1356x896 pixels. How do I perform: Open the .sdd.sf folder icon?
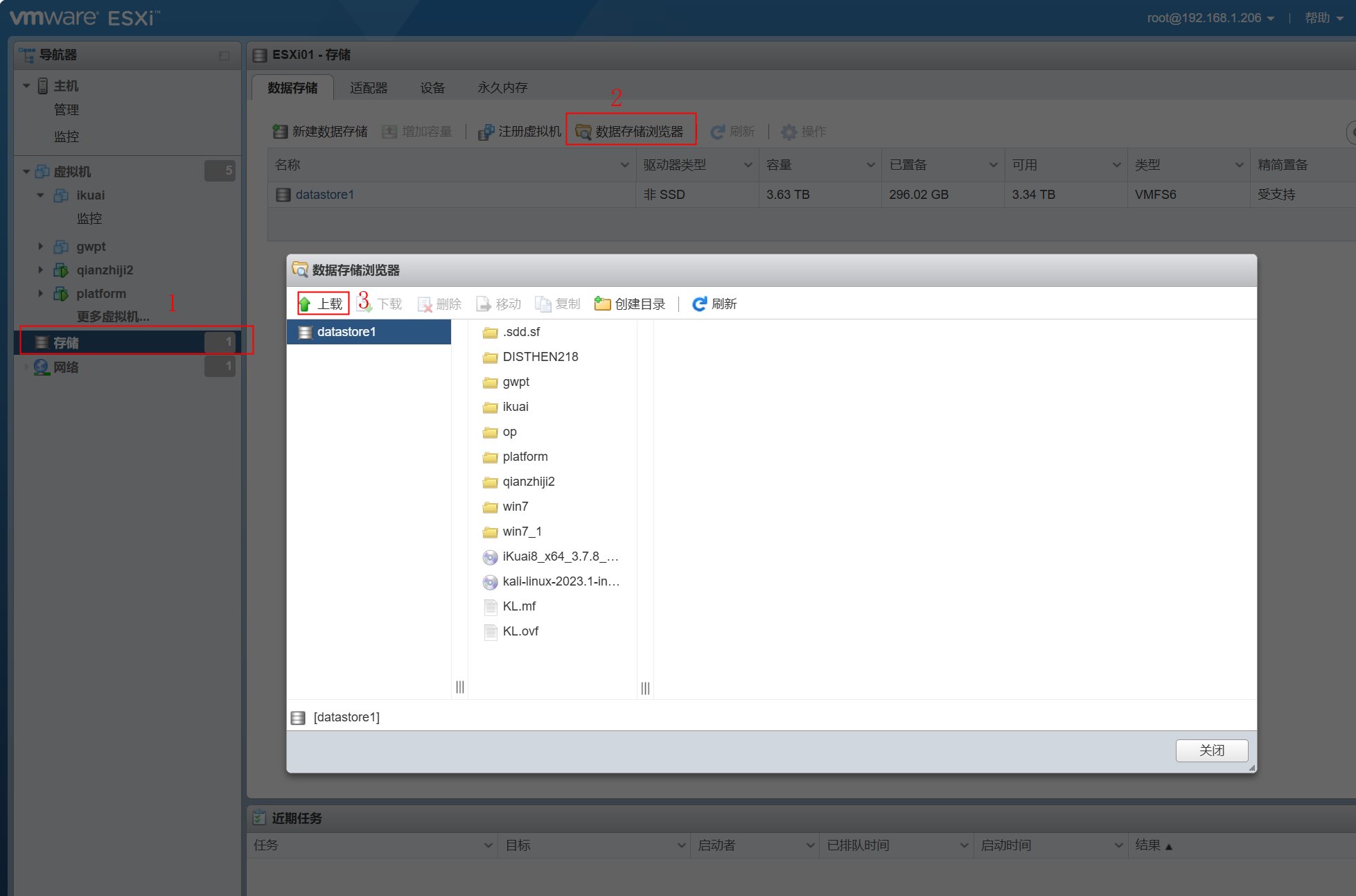pyautogui.click(x=491, y=333)
